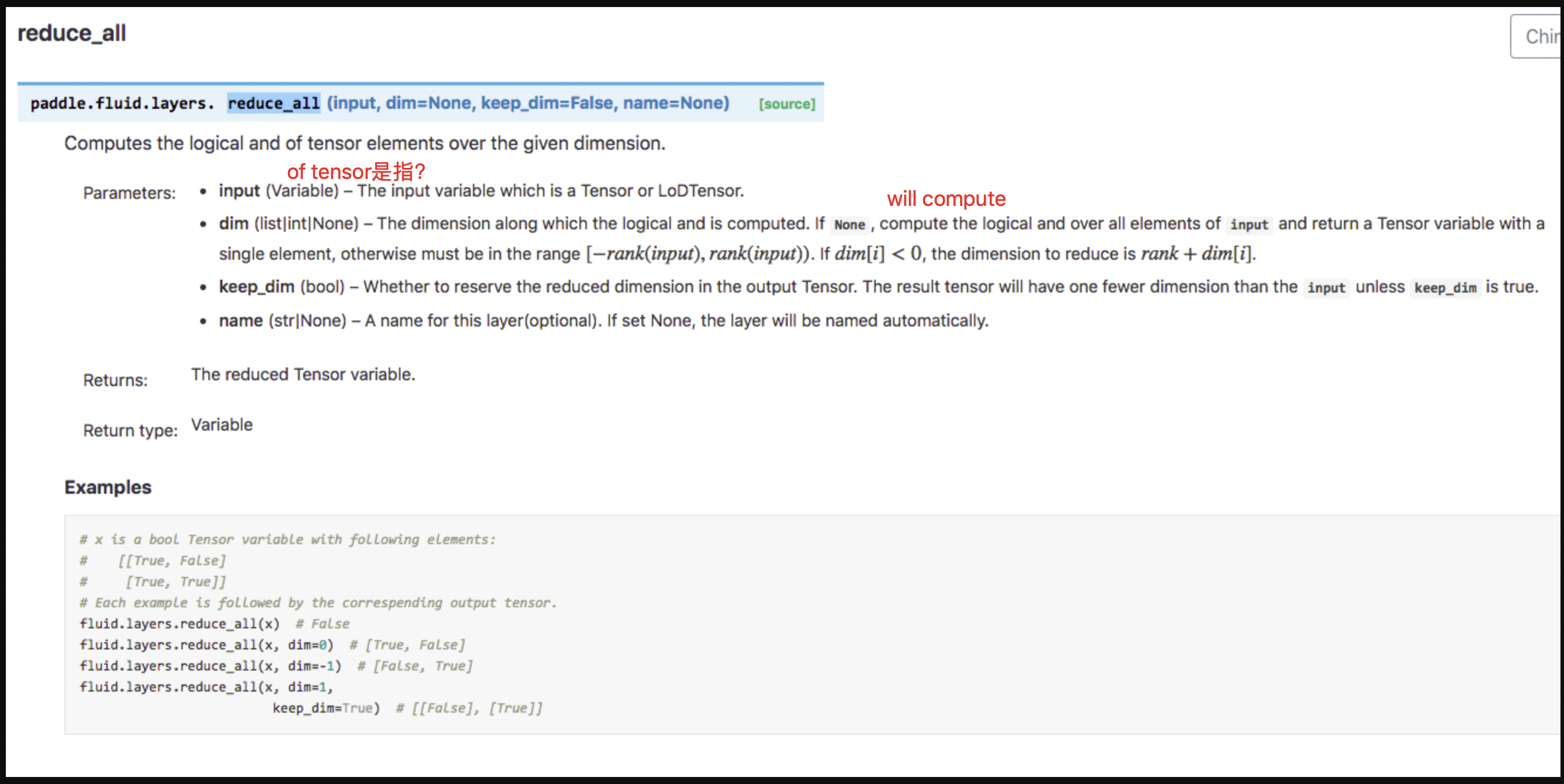Click the 'fluid.layers.reduce_all(x, dim=-1)' code line

[210, 666]
